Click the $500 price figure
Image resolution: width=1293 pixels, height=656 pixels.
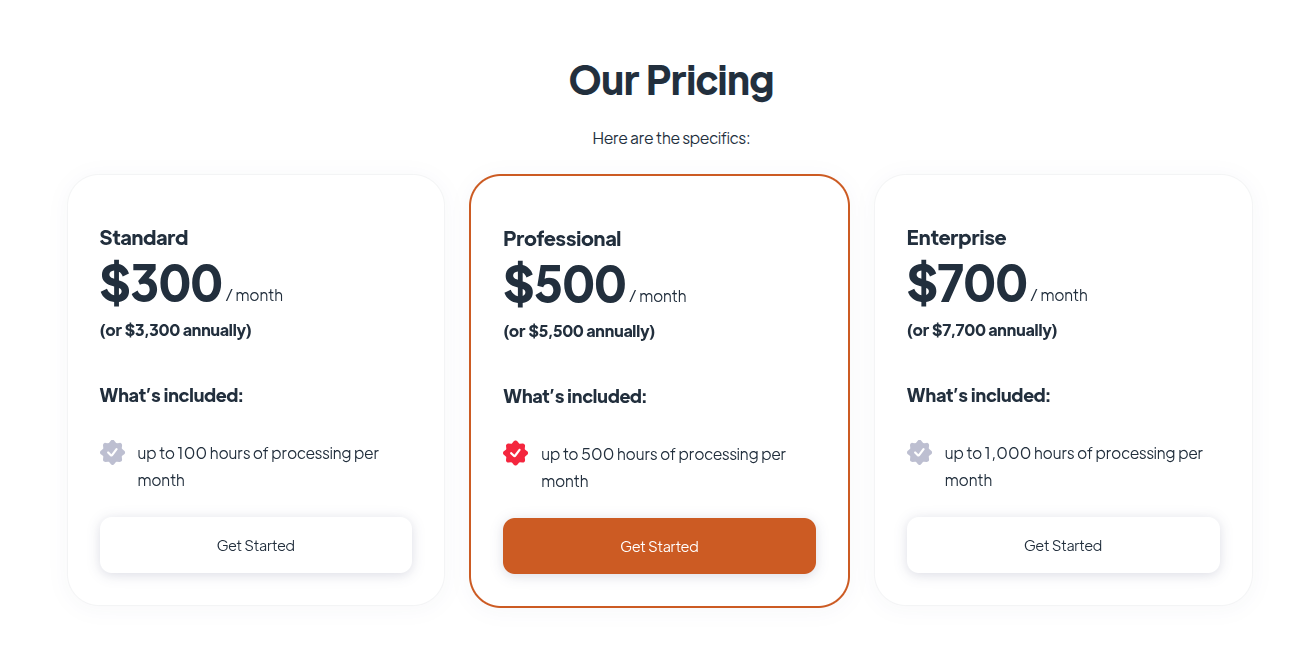[x=564, y=284]
